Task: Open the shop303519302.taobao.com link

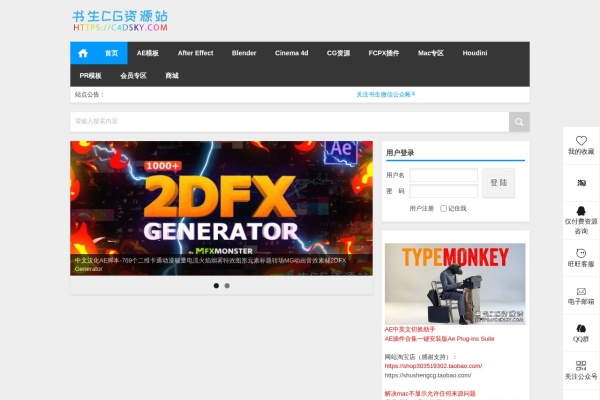Action: point(433,366)
